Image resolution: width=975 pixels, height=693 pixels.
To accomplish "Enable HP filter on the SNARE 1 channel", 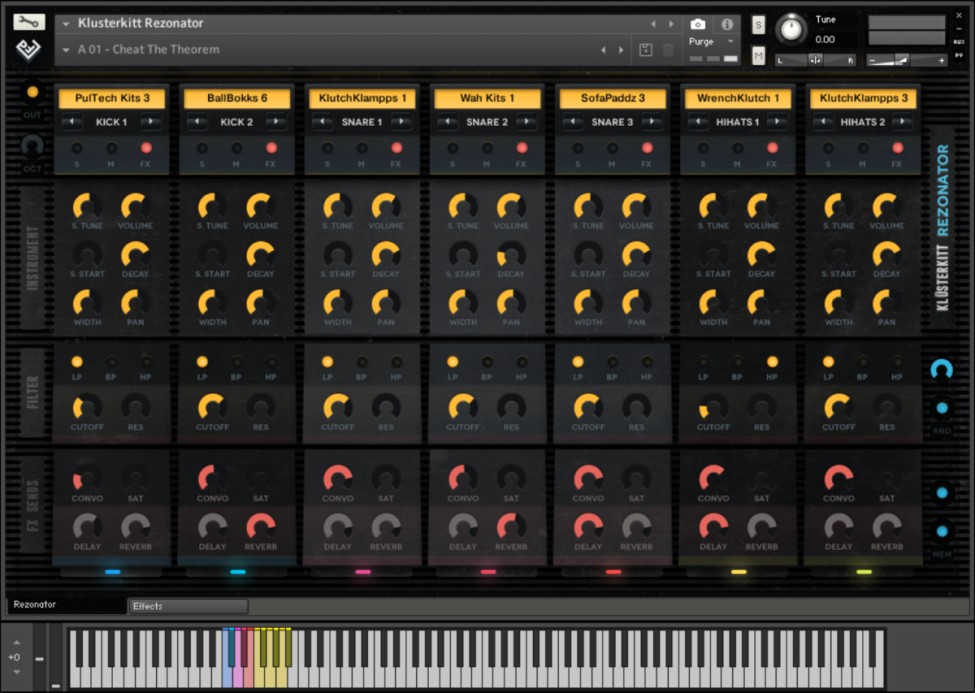I will coord(396,362).
